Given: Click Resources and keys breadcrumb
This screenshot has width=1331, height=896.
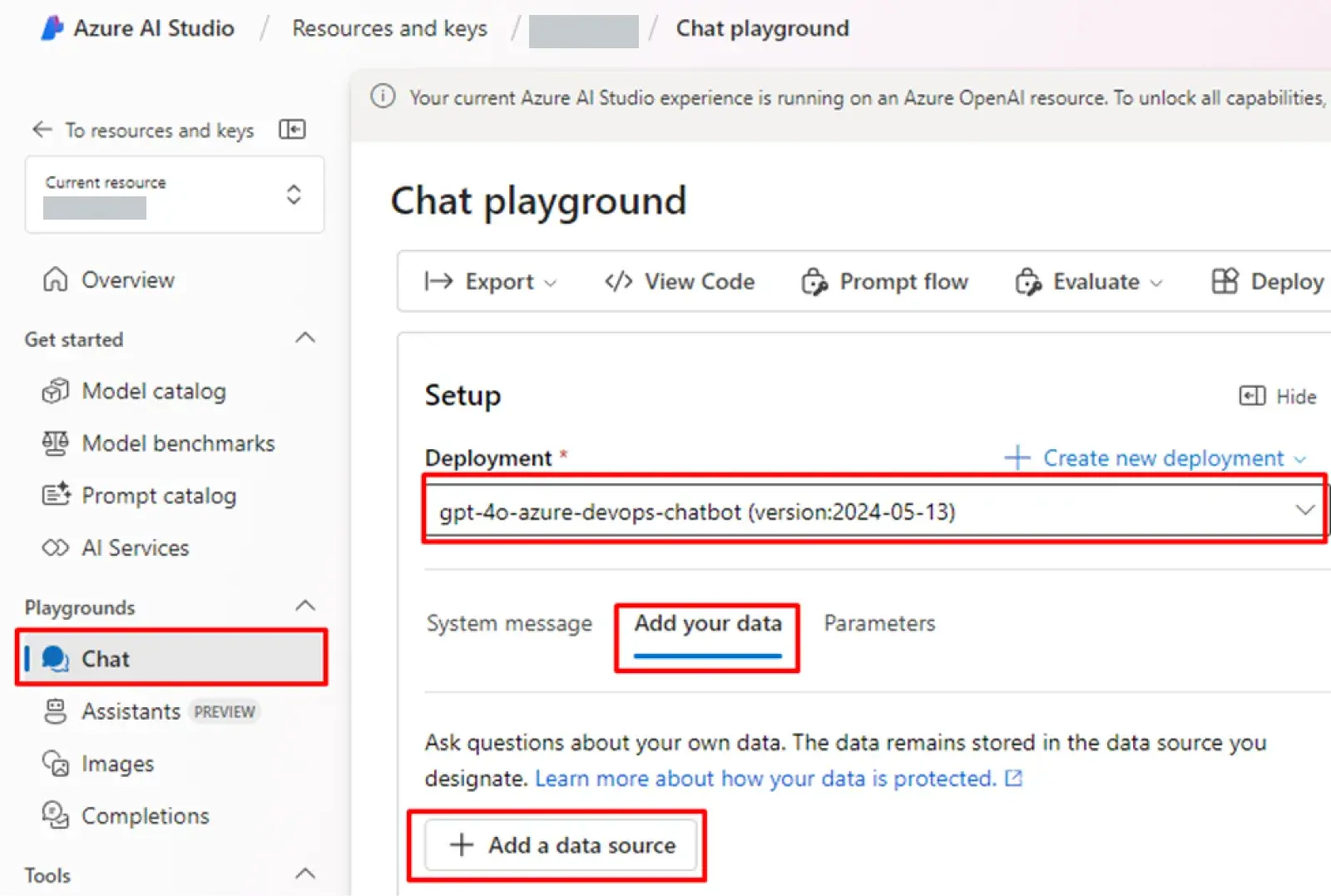Looking at the screenshot, I should (x=389, y=28).
